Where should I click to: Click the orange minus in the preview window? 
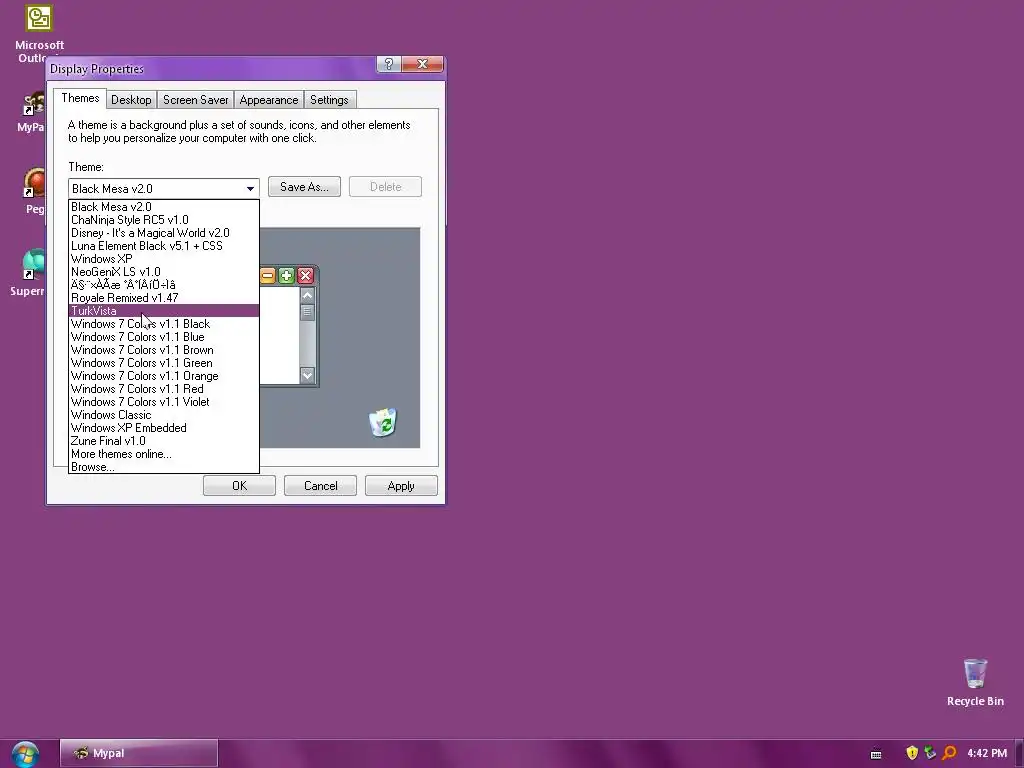point(268,276)
